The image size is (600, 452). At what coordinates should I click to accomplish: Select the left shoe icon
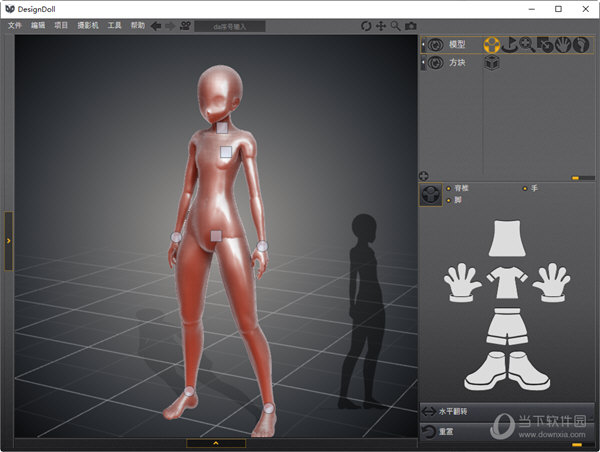coord(486,371)
